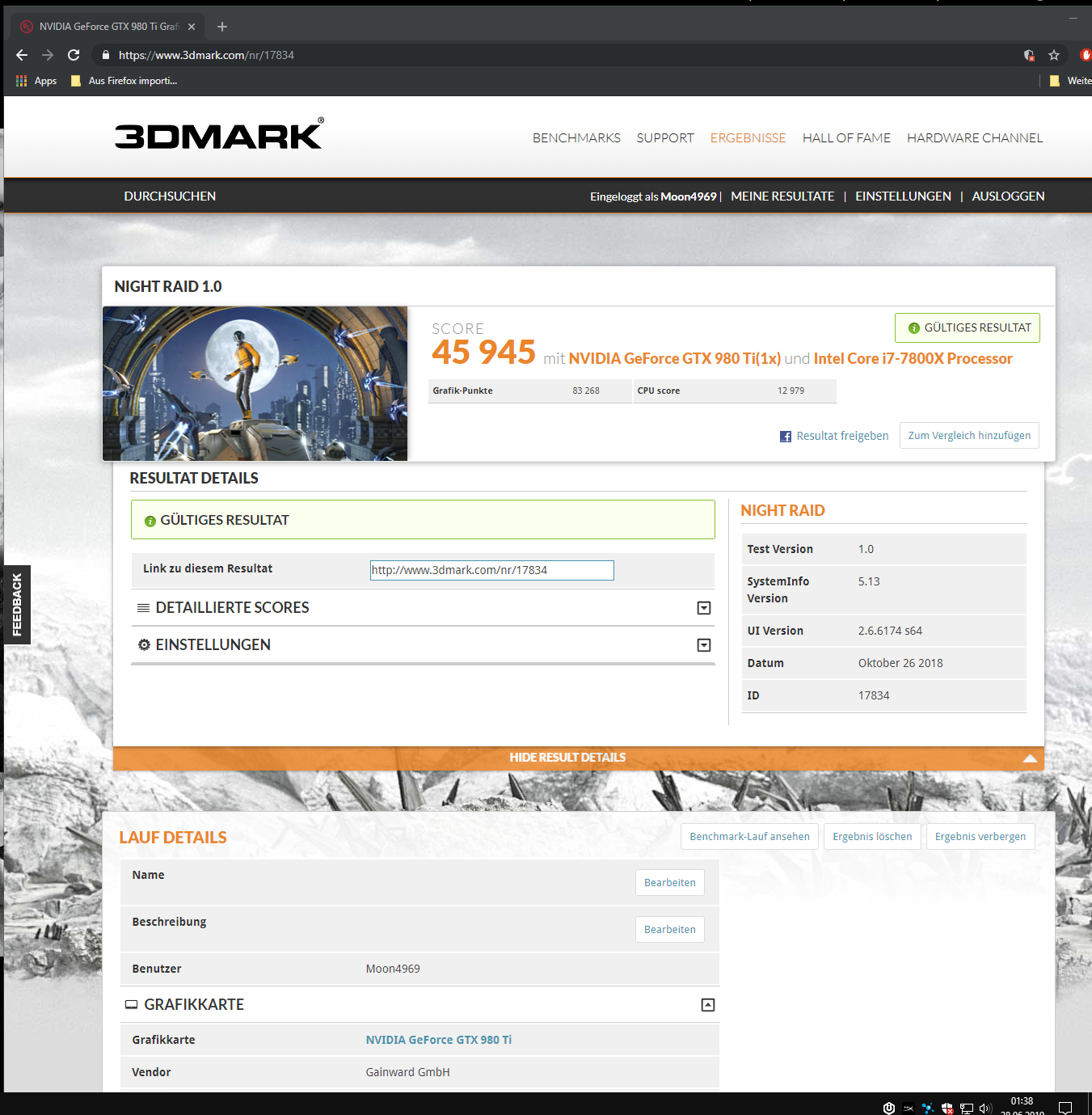Click Bearbeiten in the Name row

669,883
